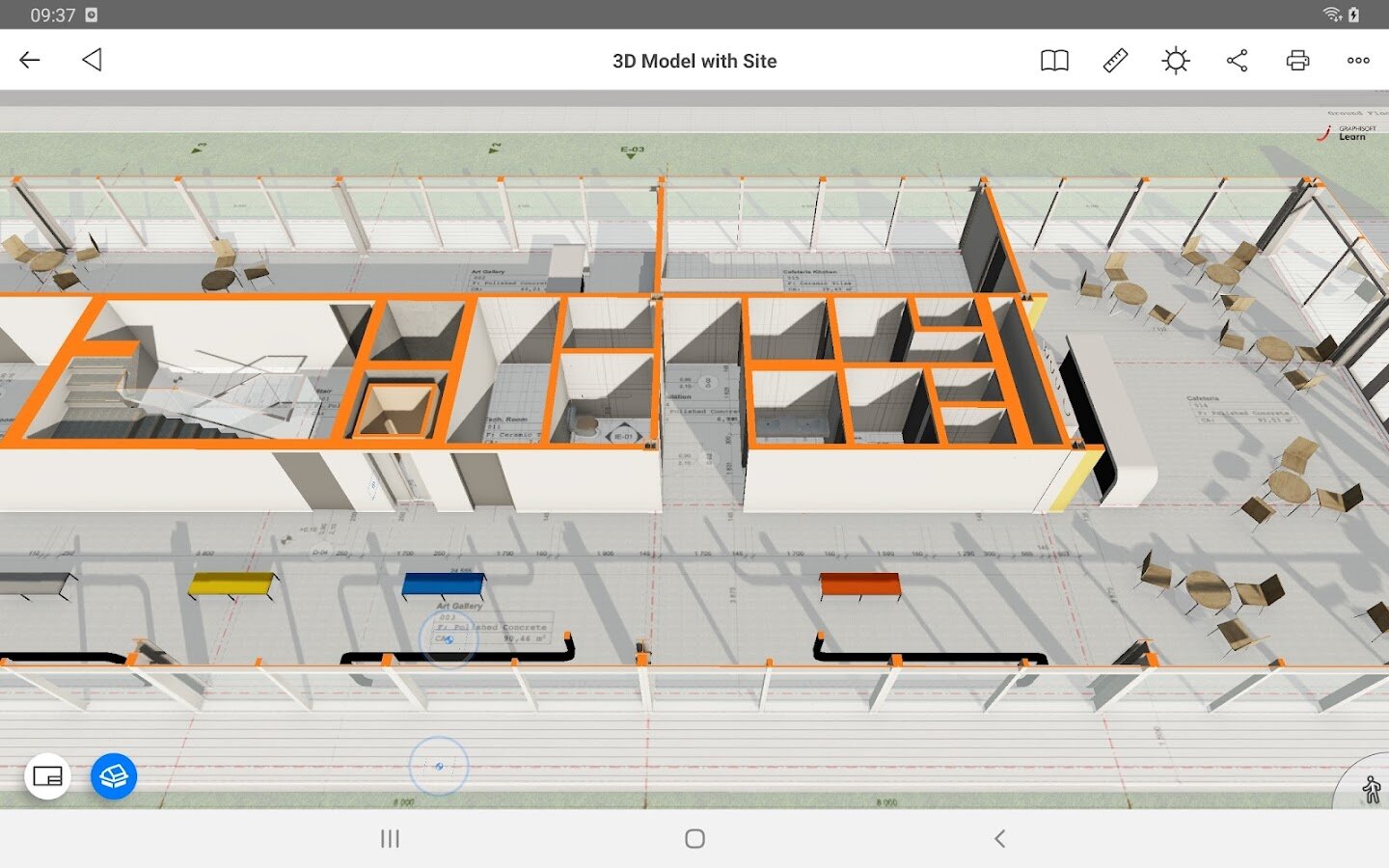Select the blue 3D model view button
This screenshot has width=1389, height=868.
coord(114,776)
